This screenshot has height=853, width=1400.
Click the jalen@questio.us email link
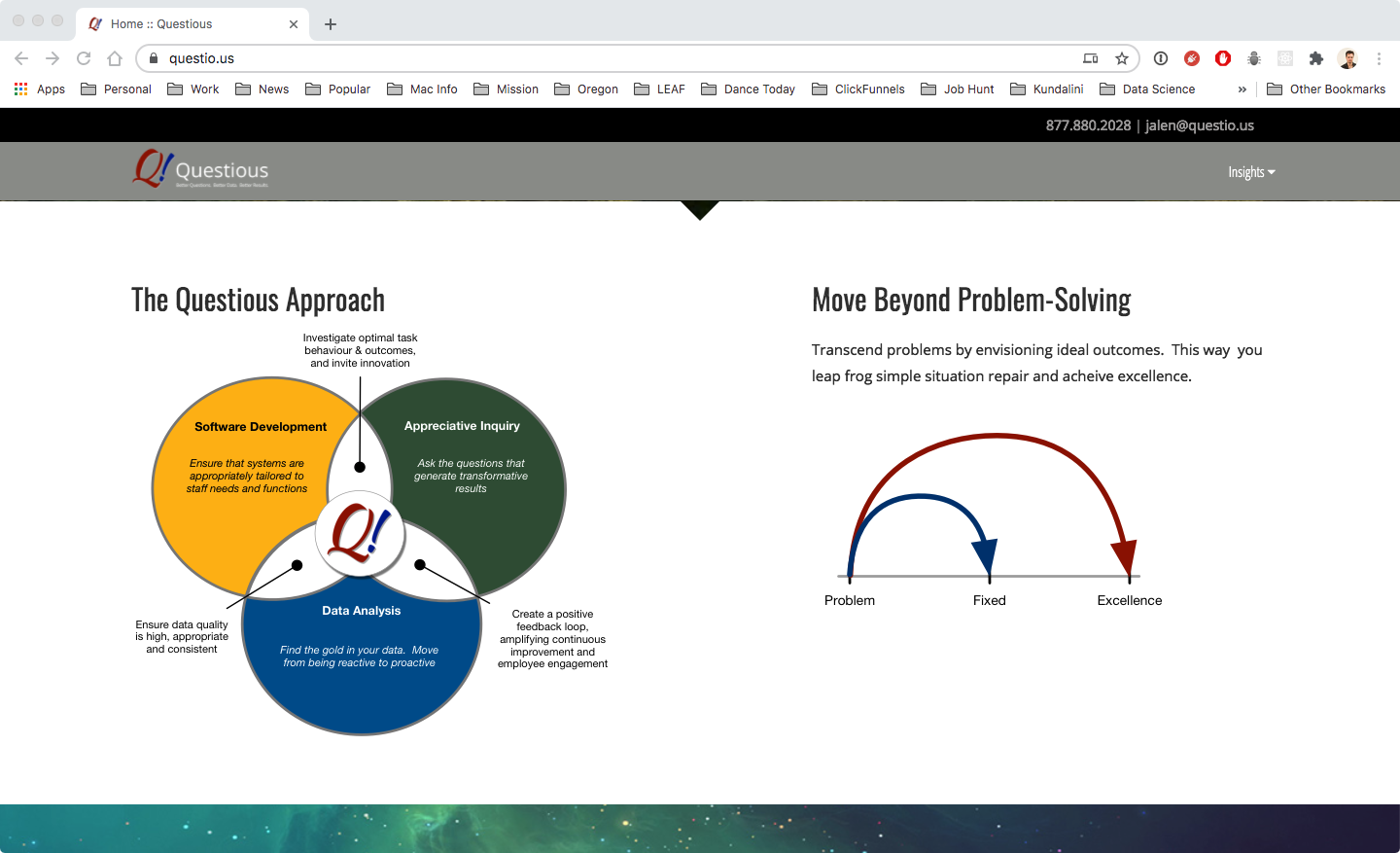(1200, 125)
